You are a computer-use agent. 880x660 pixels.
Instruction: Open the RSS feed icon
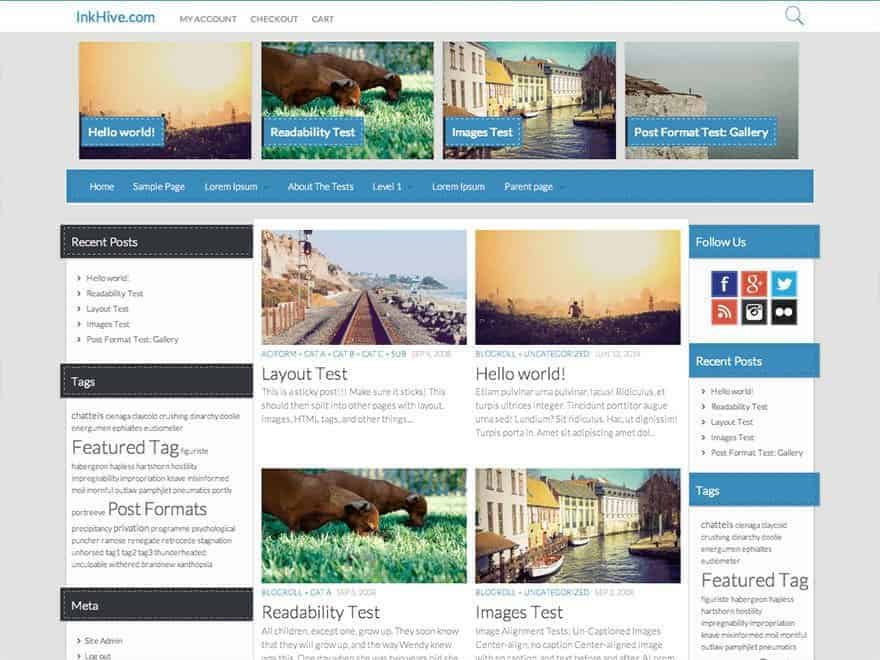(x=724, y=312)
